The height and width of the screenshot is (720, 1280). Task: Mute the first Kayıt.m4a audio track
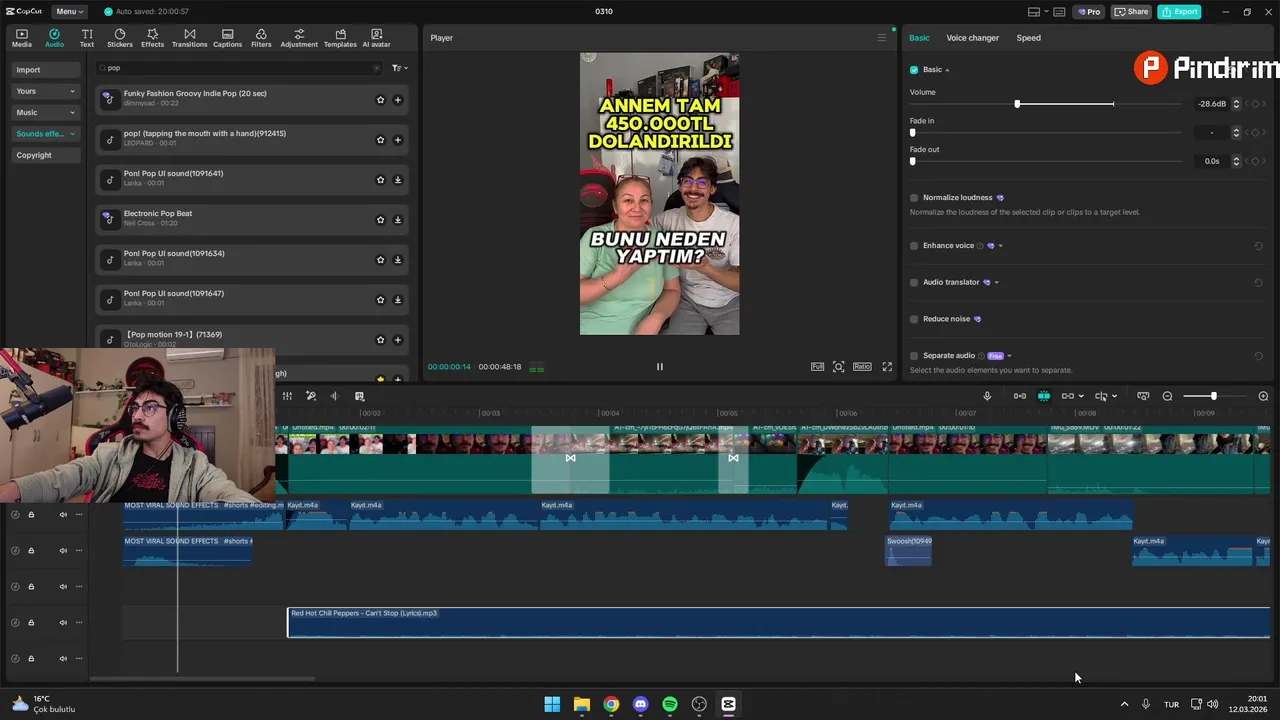pyautogui.click(x=63, y=515)
